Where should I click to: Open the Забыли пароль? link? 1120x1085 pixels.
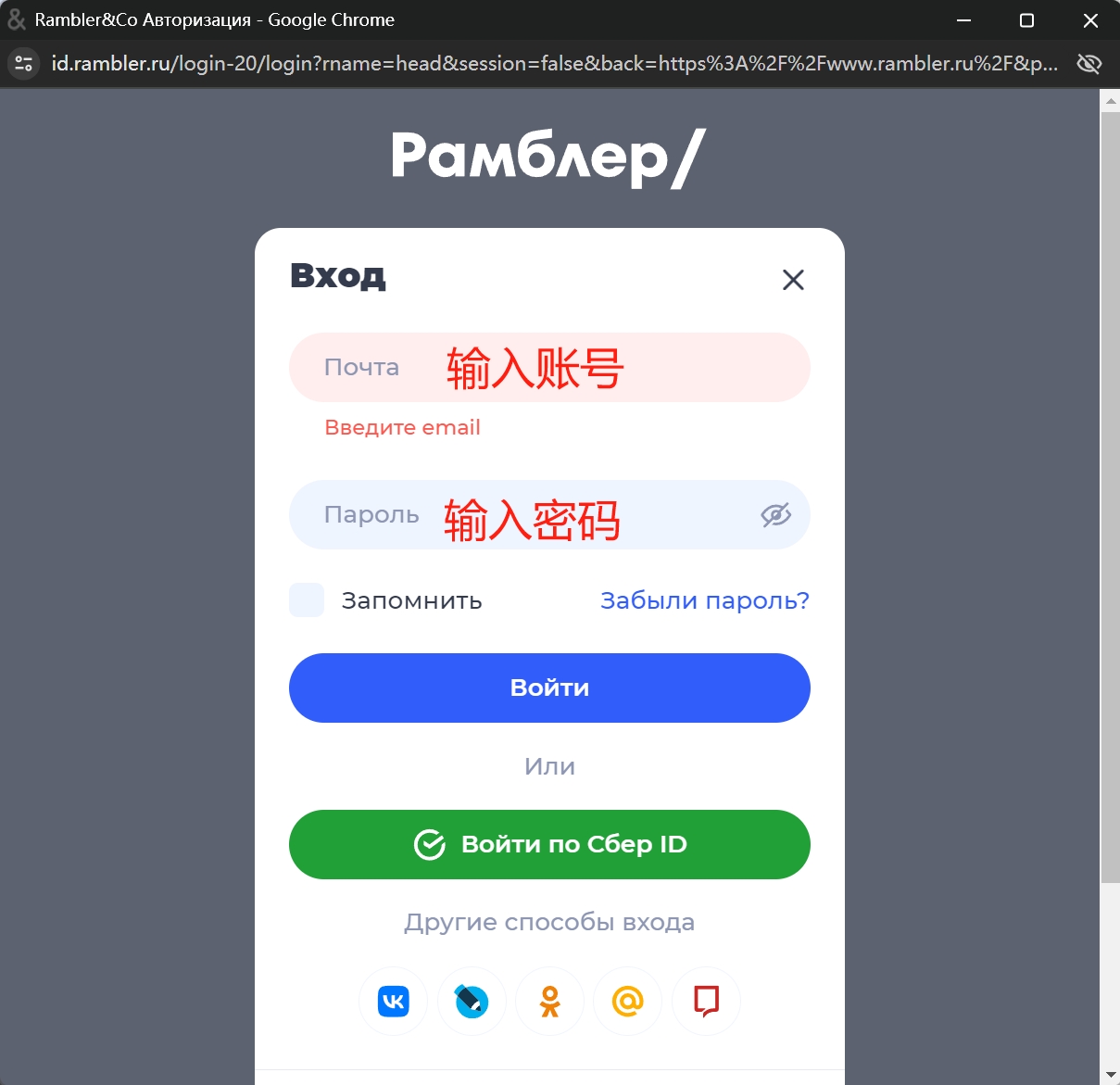705,600
